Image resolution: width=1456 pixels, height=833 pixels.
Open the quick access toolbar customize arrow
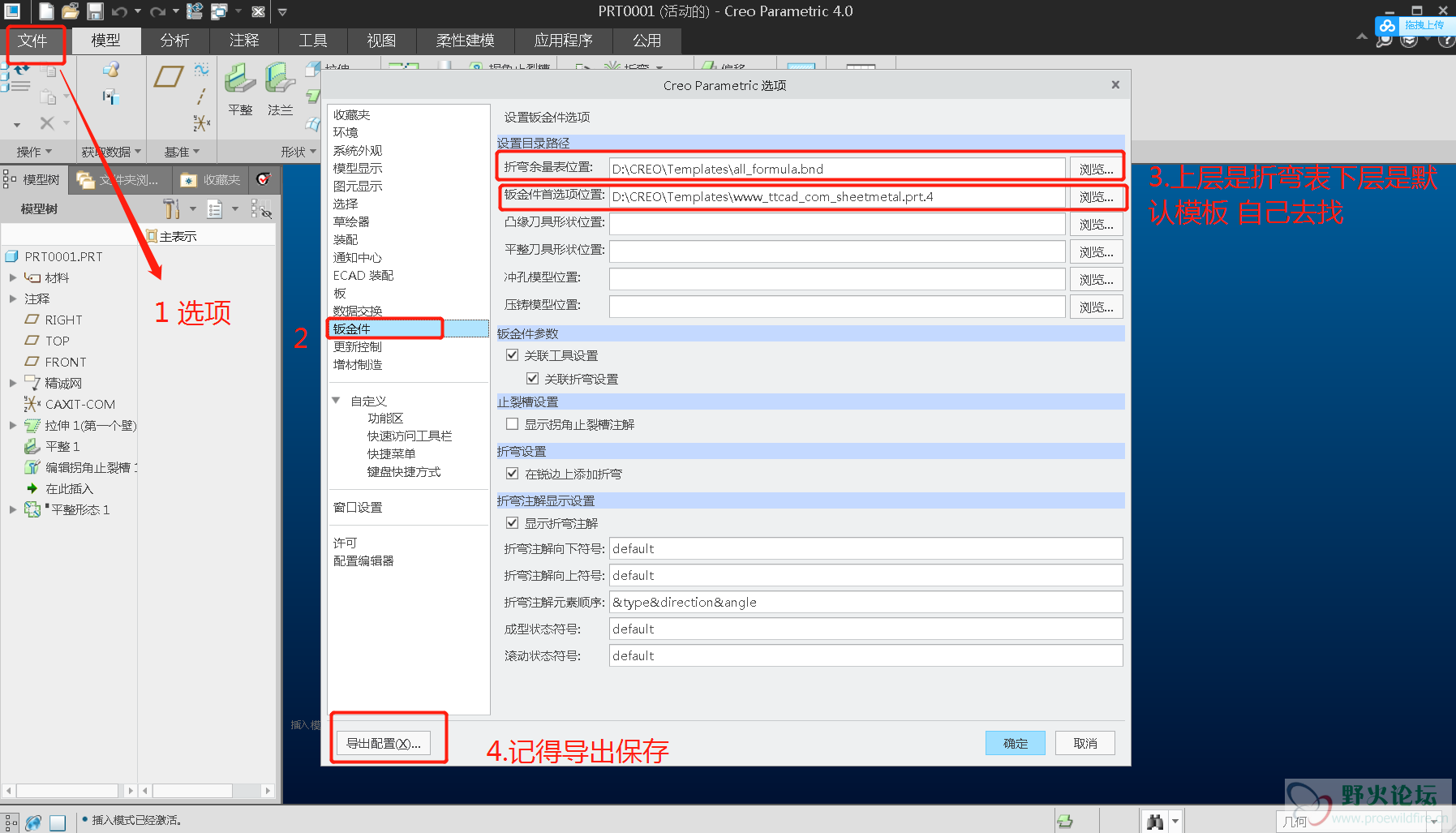[x=282, y=11]
